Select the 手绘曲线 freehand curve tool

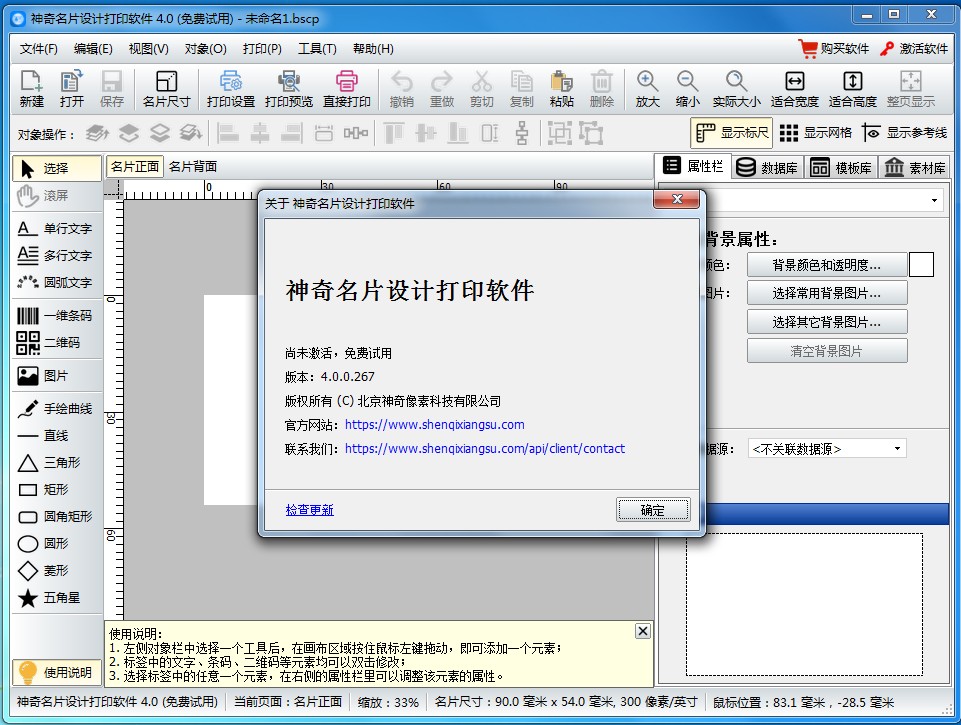(56, 409)
